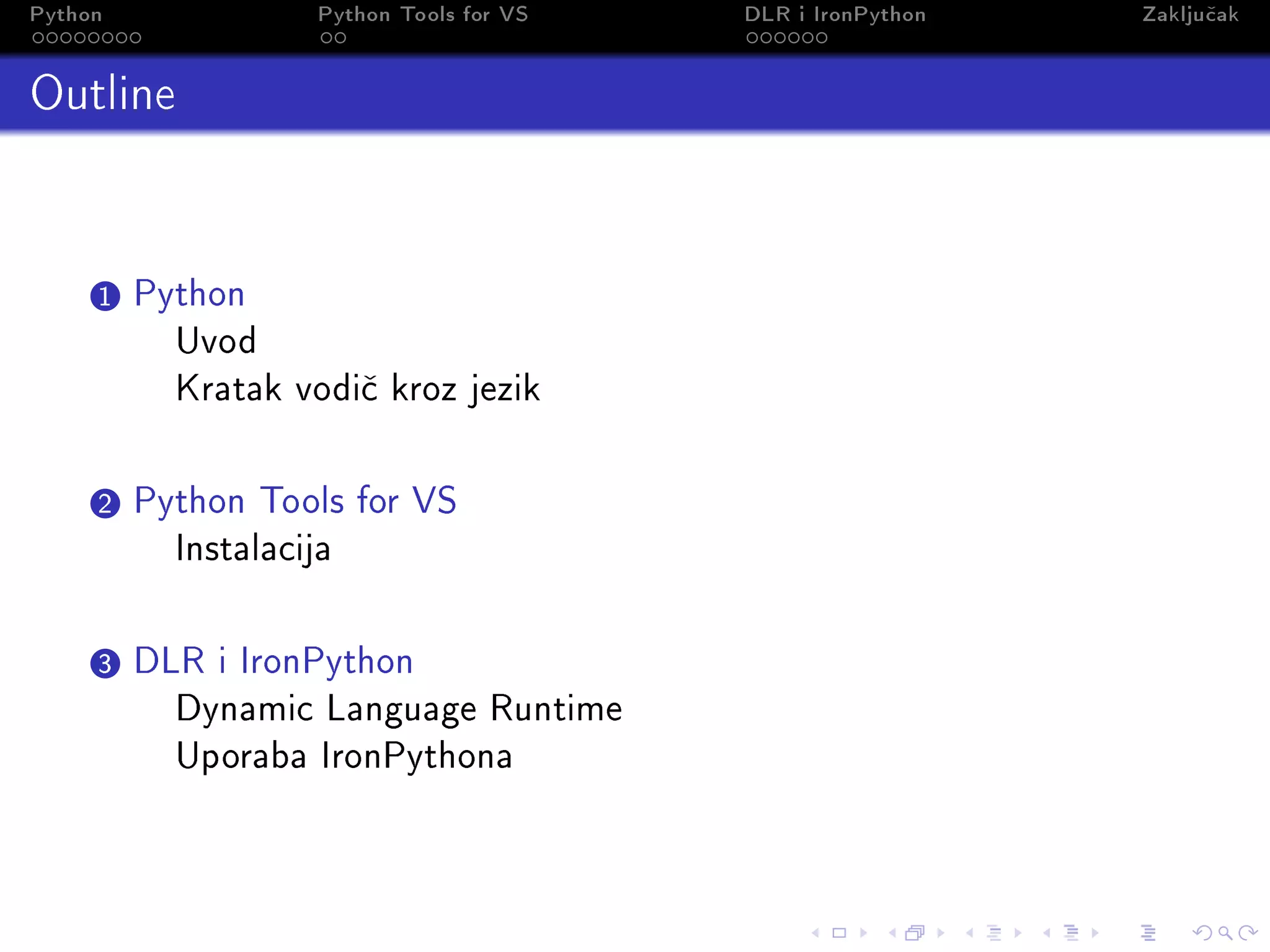Go to previous slide using left arrow
1270x952 pixels.
(x=816, y=932)
